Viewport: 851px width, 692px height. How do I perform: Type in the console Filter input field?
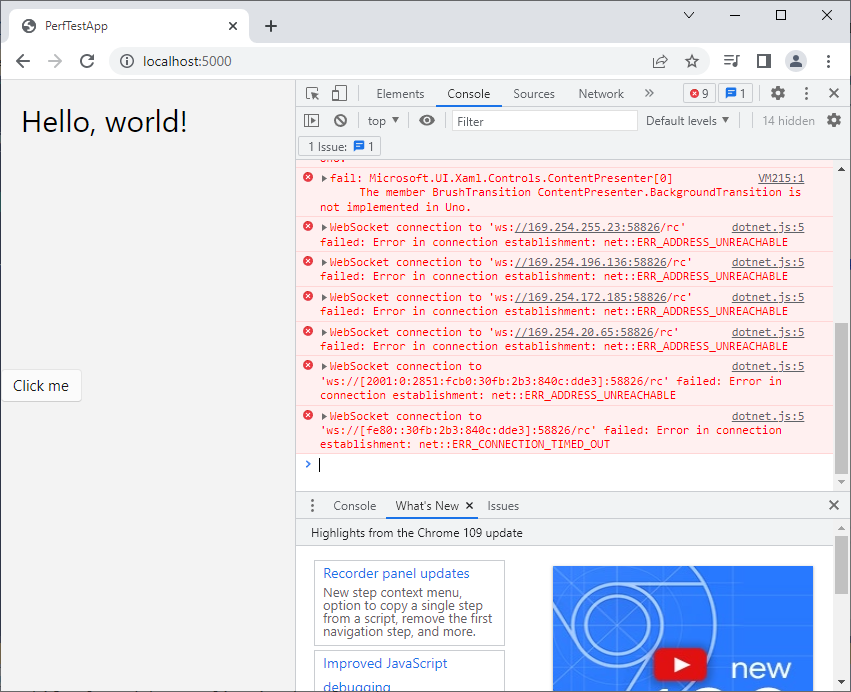point(543,120)
